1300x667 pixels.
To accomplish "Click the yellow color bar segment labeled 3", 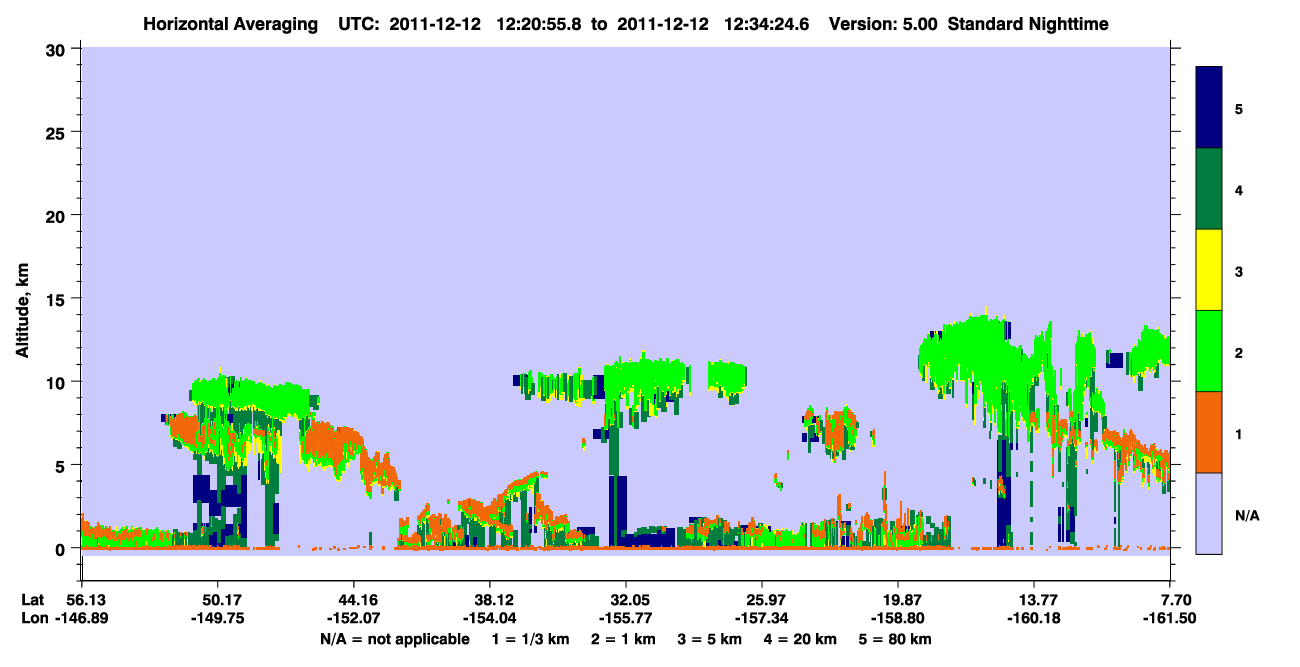I will tap(1210, 270).
